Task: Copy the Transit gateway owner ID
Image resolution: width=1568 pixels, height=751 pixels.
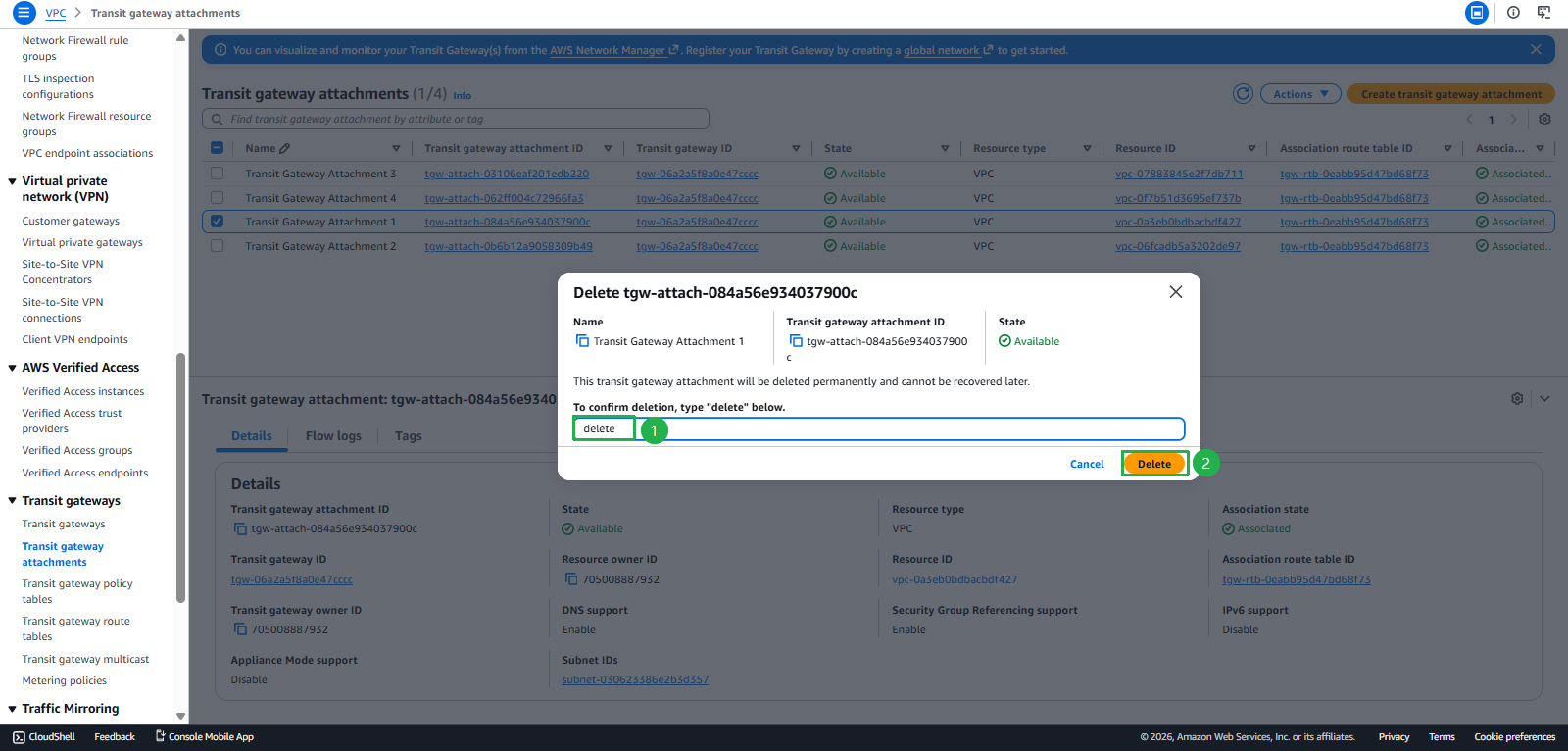Action: 240,629
